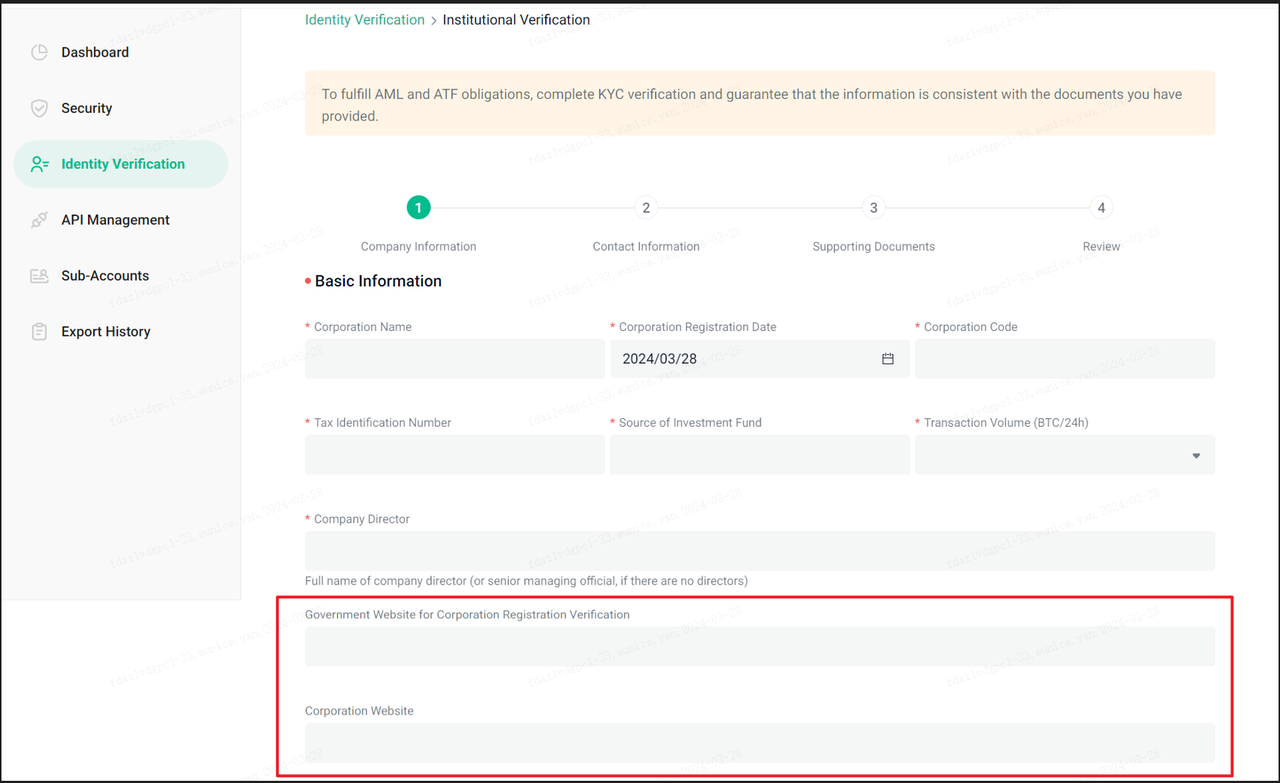
Task: Focus the Corporation Name input field
Action: pos(454,359)
